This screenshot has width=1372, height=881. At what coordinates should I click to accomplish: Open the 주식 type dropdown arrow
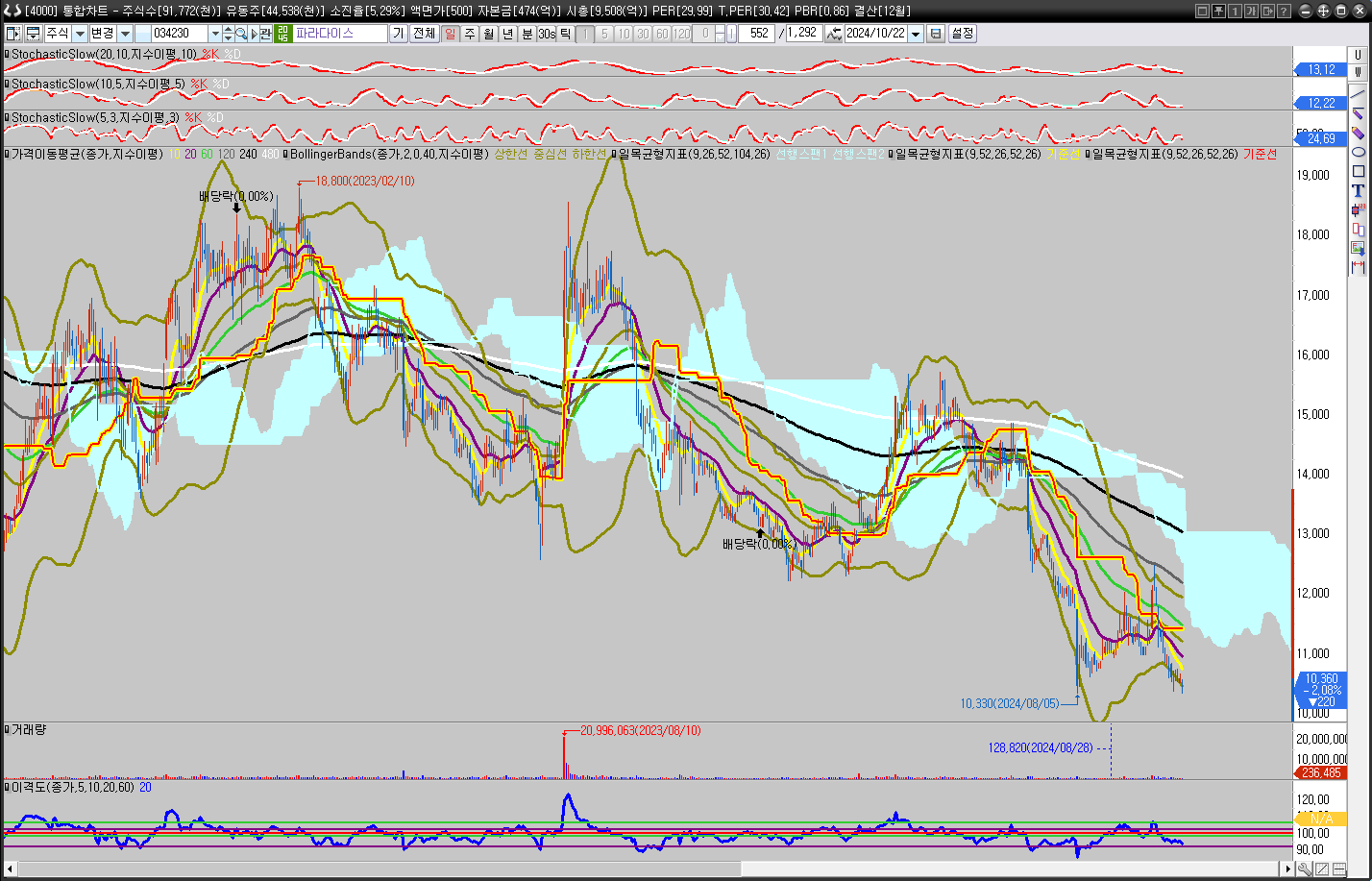[80, 33]
